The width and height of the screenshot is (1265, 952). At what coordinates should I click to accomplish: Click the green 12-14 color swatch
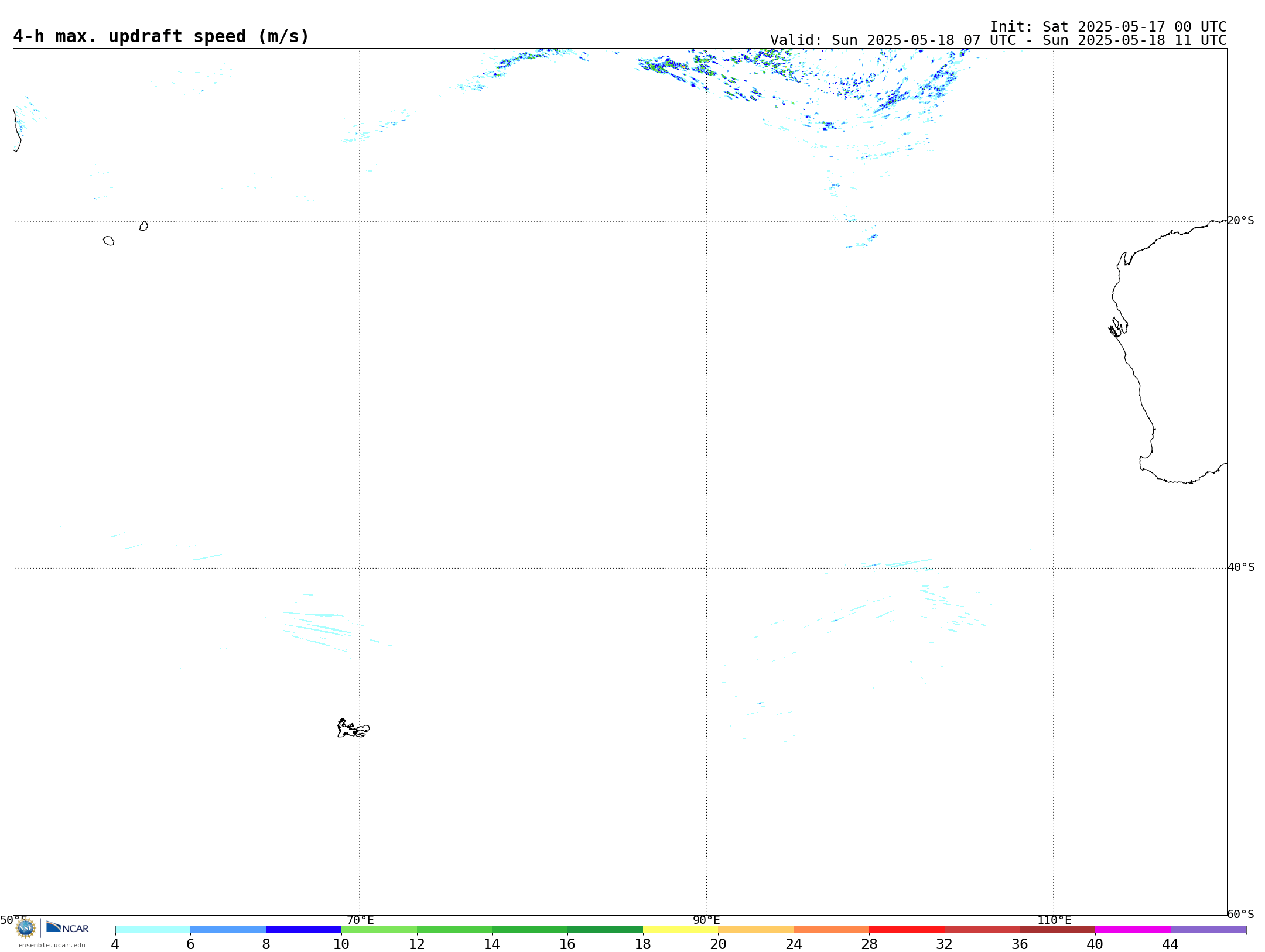454,929
